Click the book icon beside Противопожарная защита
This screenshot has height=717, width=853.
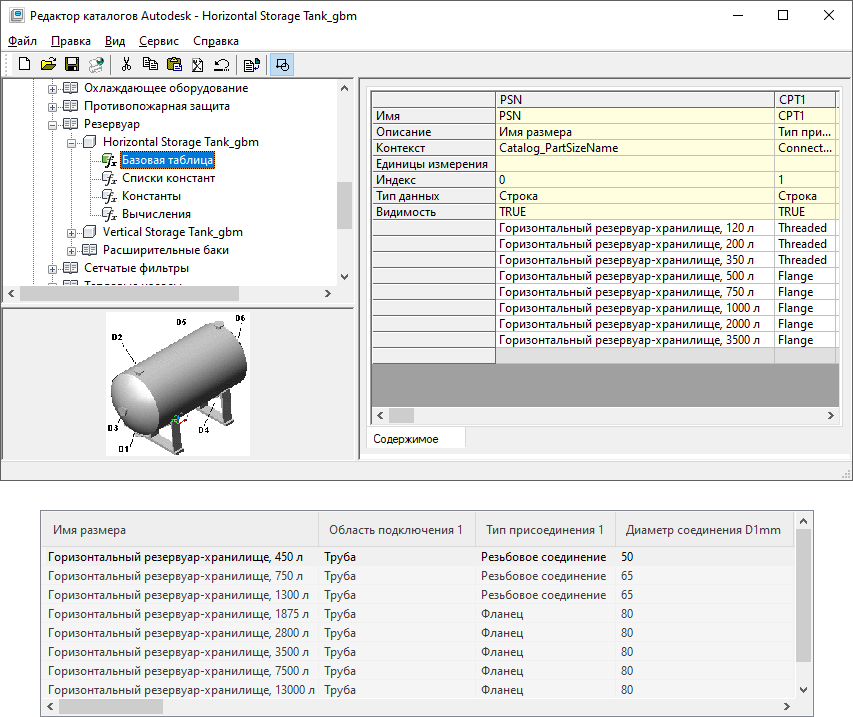coord(71,106)
